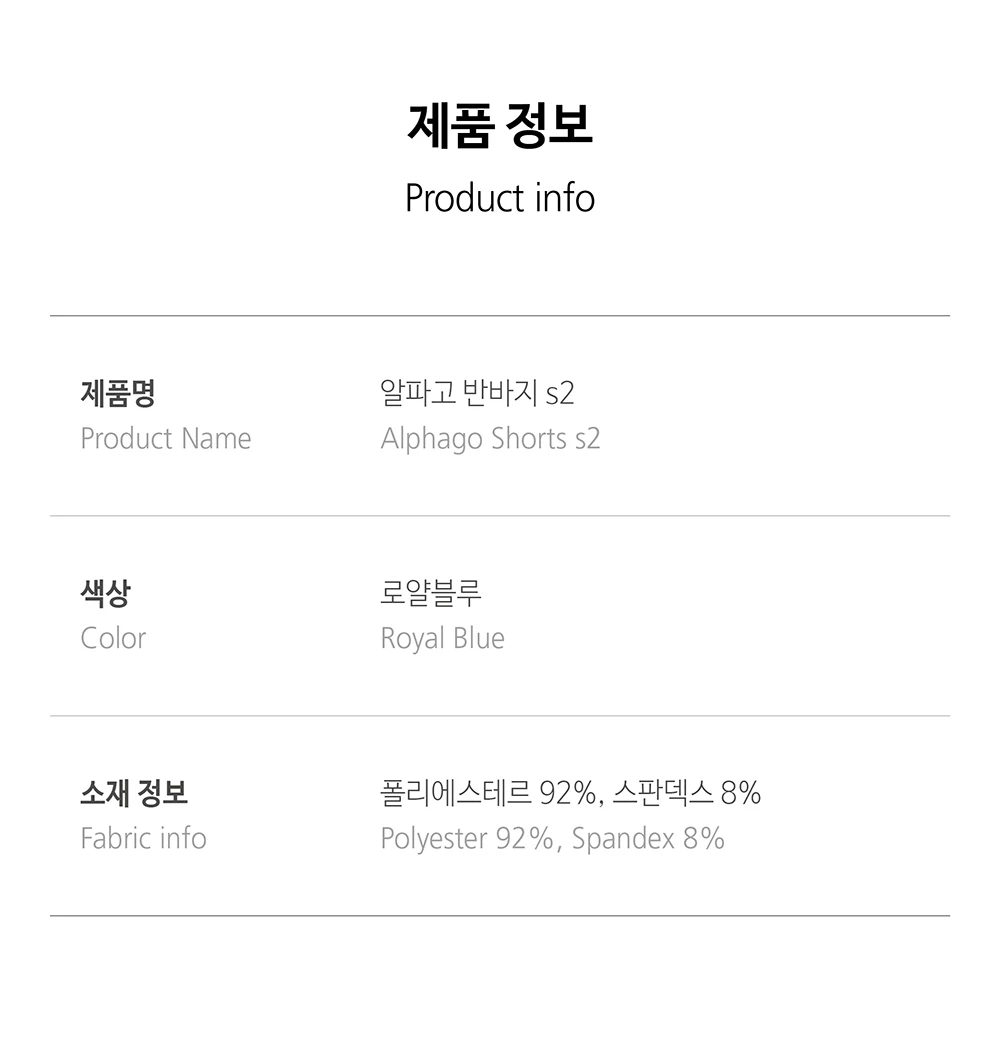Click the 제품 정보 heading
The width and height of the screenshot is (1000, 1060).
click(500, 127)
